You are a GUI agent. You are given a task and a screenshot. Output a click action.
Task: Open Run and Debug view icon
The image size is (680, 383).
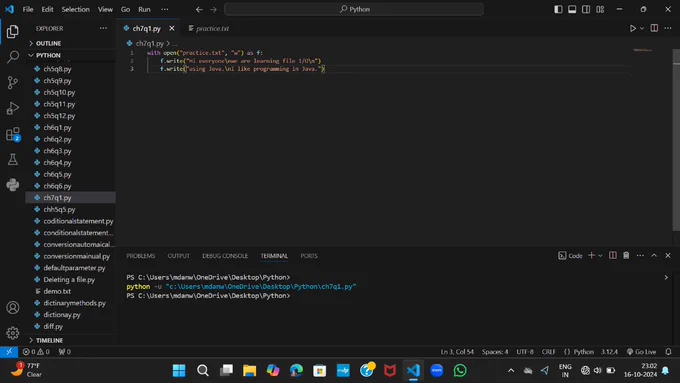tap(13, 108)
